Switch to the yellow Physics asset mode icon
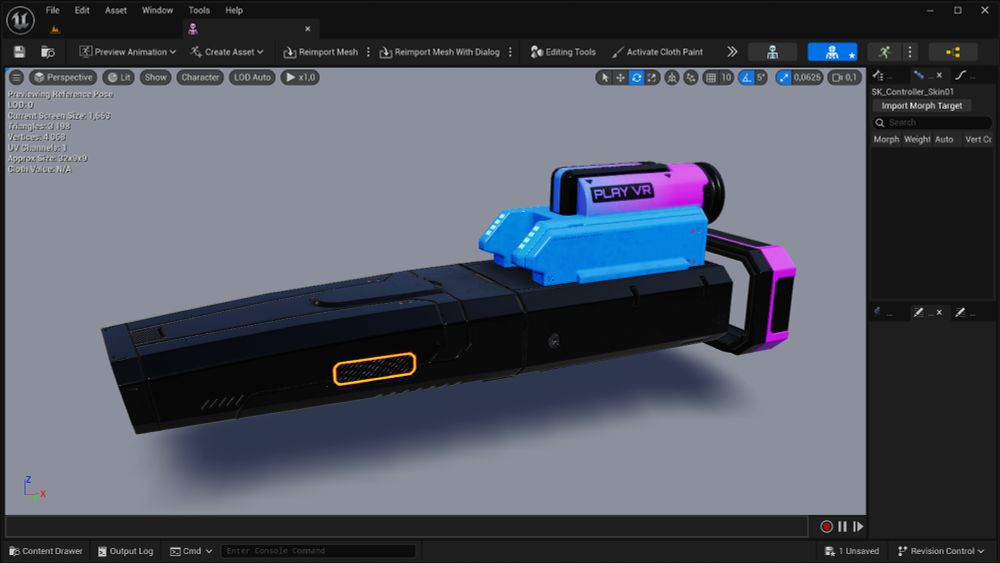 click(x=953, y=52)
